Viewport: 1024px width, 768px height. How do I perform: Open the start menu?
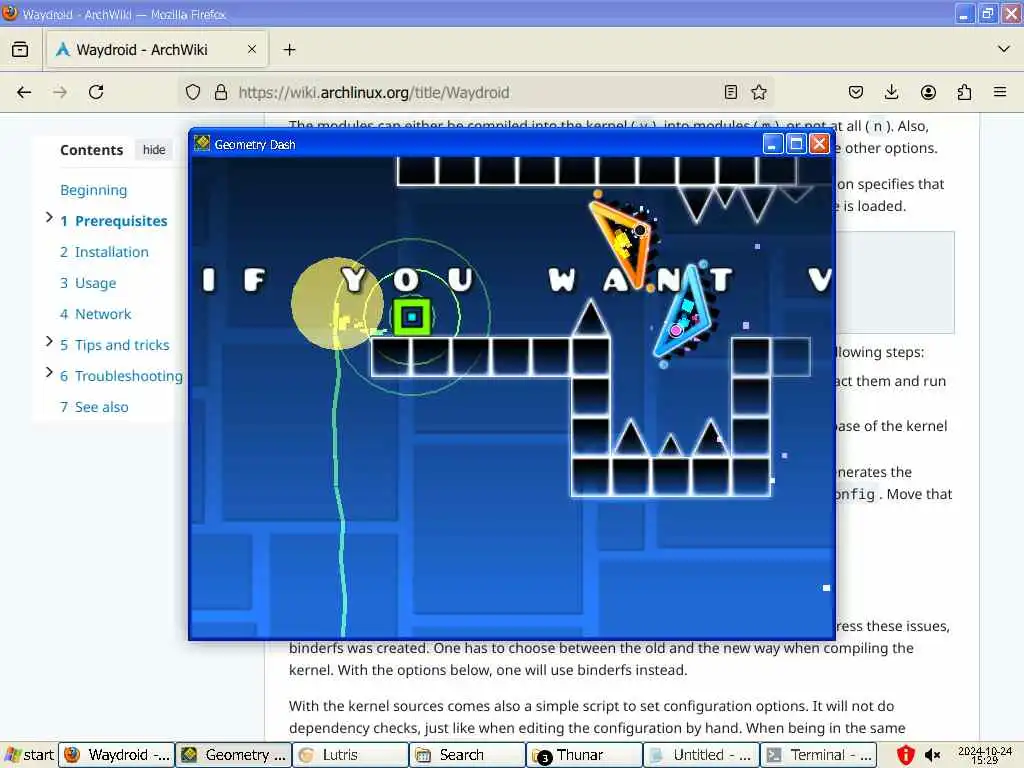pos(29,755)
